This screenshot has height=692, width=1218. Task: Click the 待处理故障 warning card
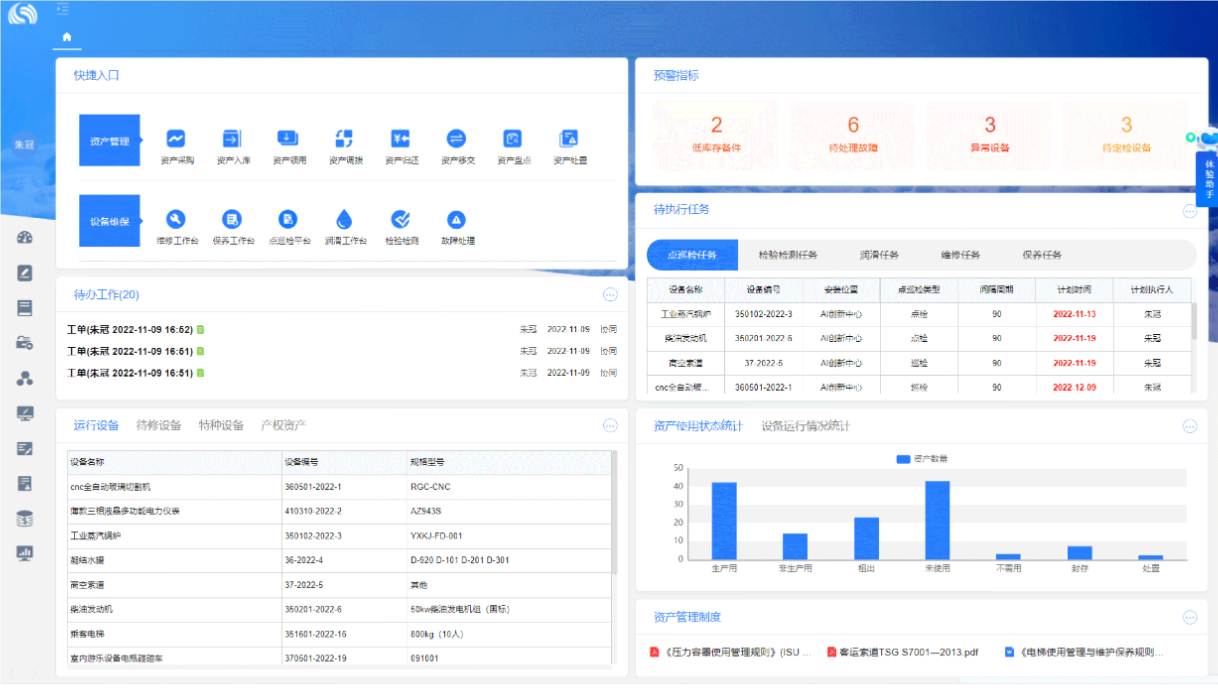[x=853, y=134]
